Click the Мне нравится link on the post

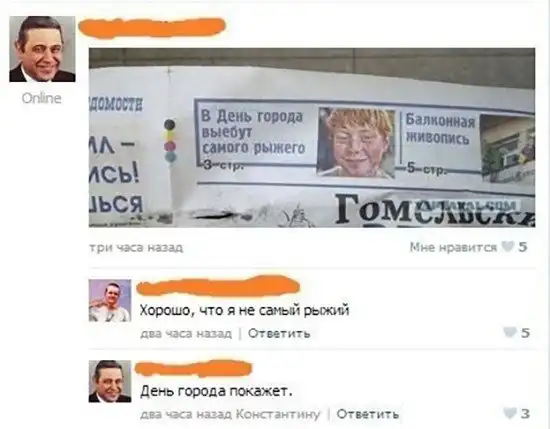(x=453, y=247)
